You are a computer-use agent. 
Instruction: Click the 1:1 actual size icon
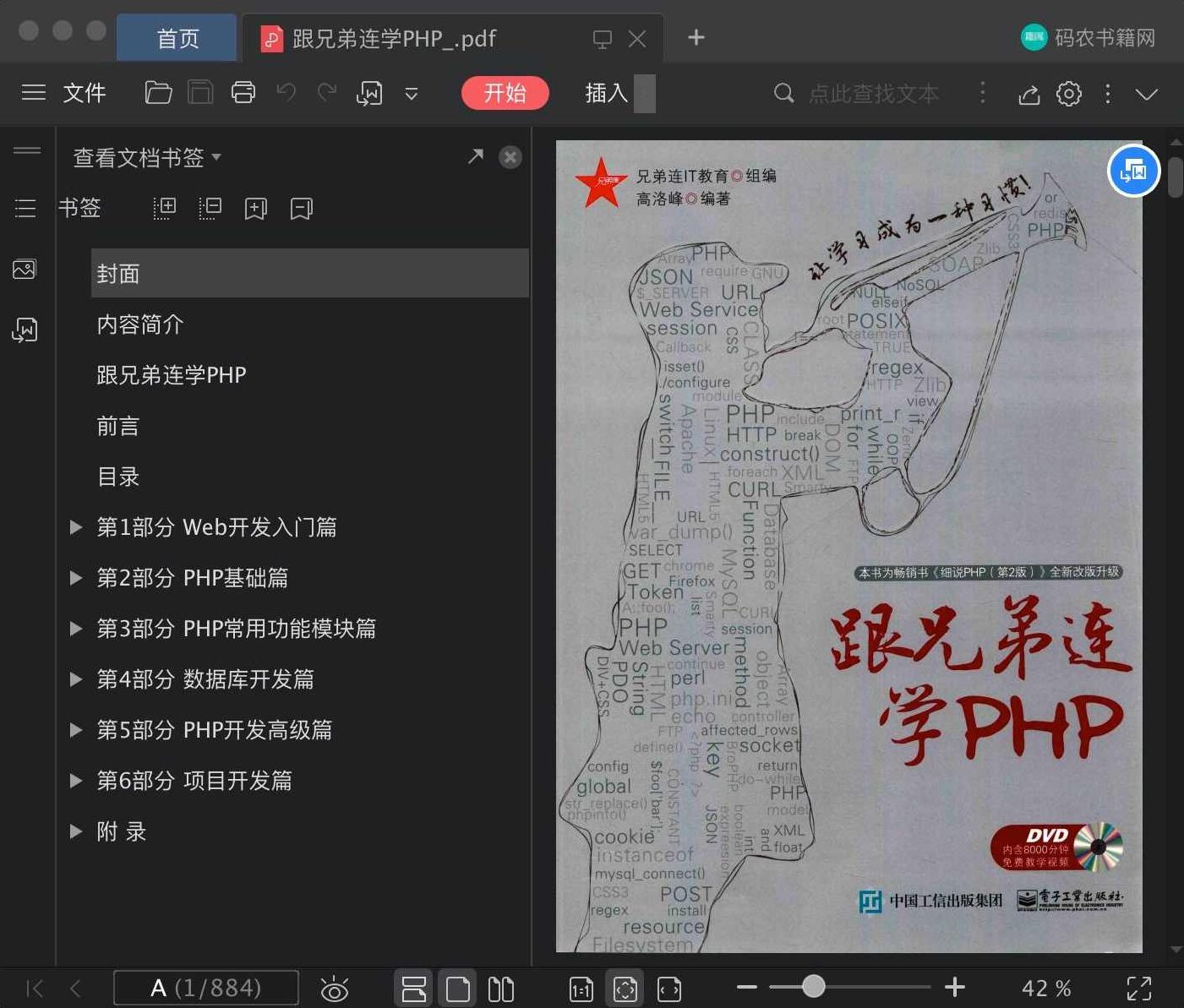point(581,987)
